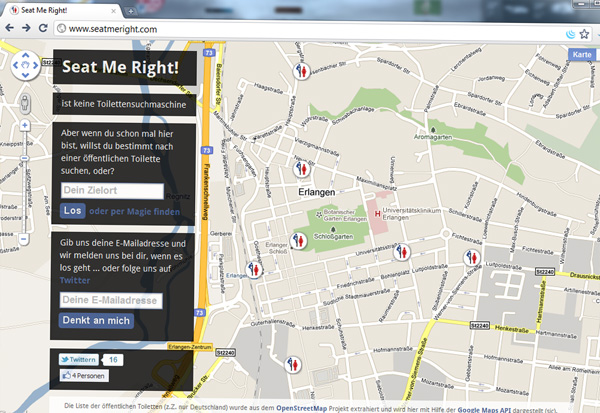Open a new browser tab
600x413 pixels.
click(x=130, y=9)
